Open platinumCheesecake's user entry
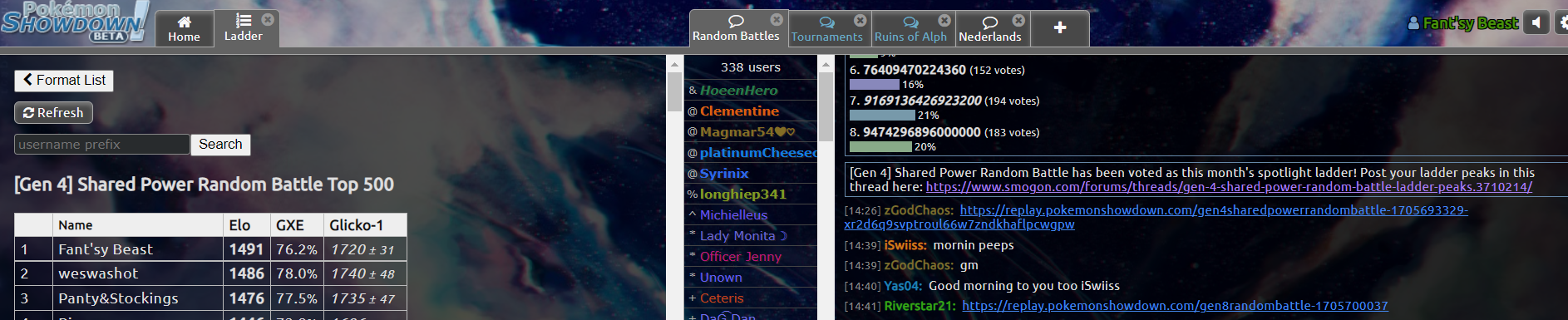This screenshot has width=1568, height=320. tap(751, 153)
